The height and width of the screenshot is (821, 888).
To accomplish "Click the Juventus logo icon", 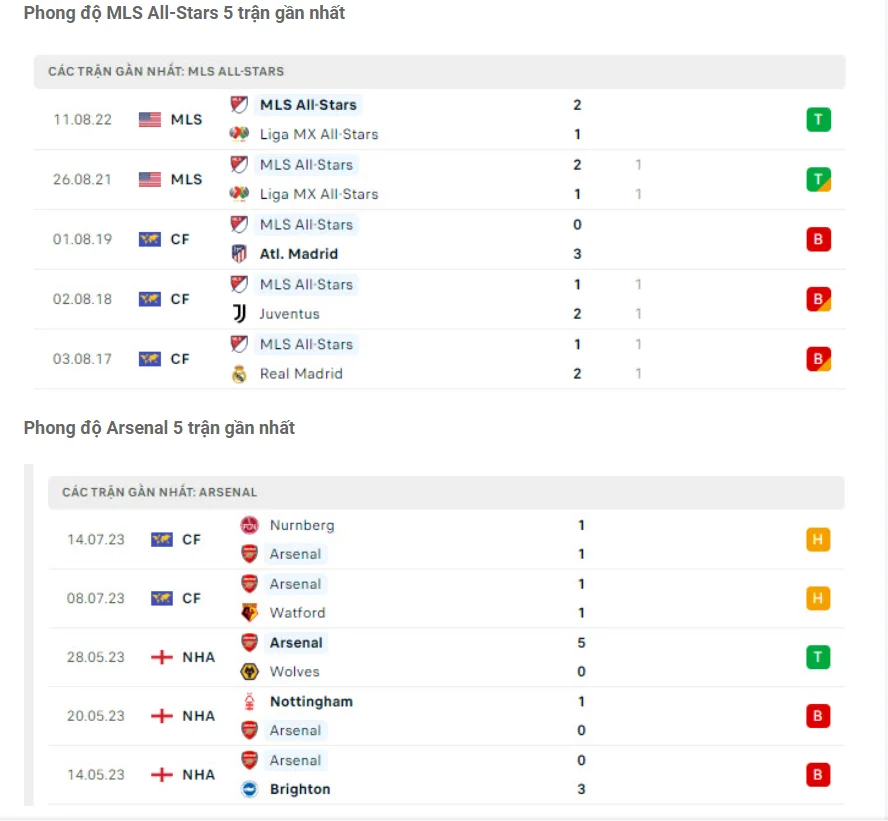I will 239,314.
